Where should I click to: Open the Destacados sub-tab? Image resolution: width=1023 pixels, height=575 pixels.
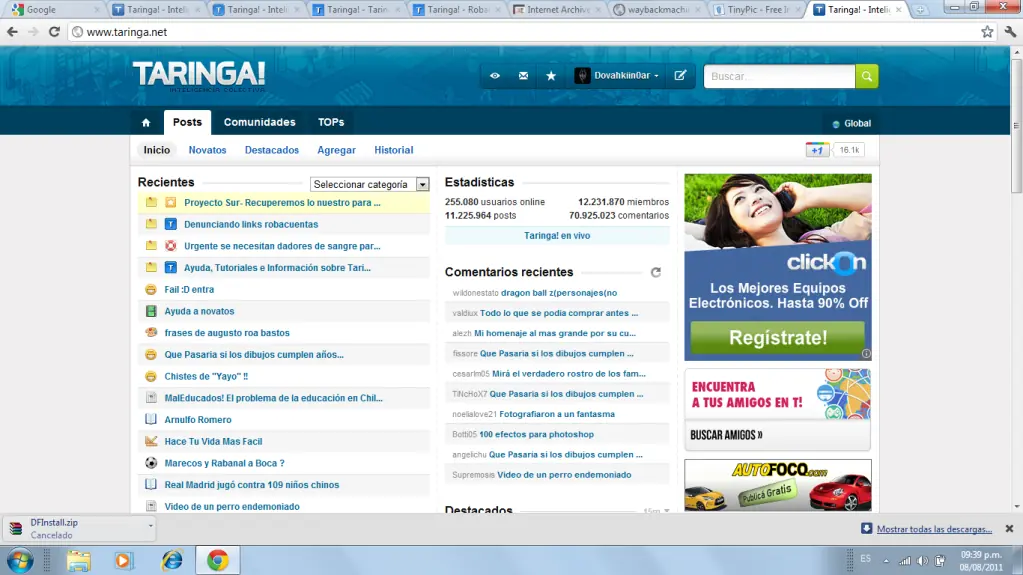pyautogui.click(x=271, y=150)
